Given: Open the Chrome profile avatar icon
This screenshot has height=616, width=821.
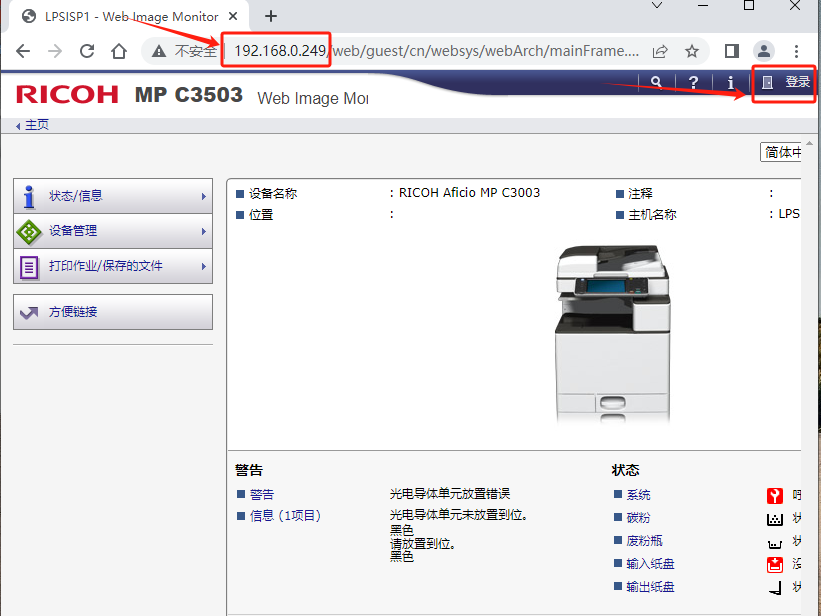Looking at the screenshot, I should click(x=764, y=51).
